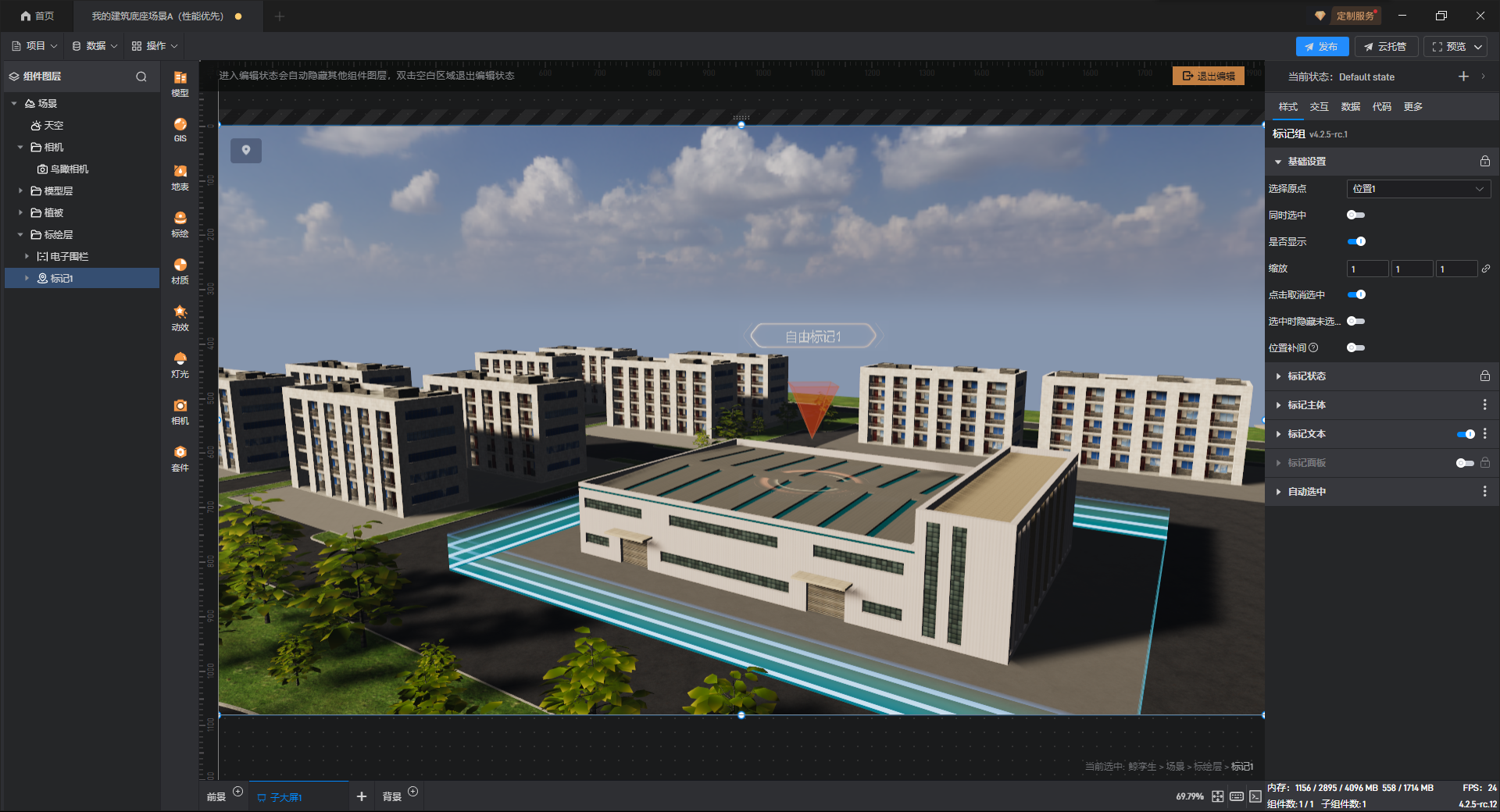Screen dimensions: 1500x812
Task: Click the 云托管 button
Action: [x=1386, y=47]
